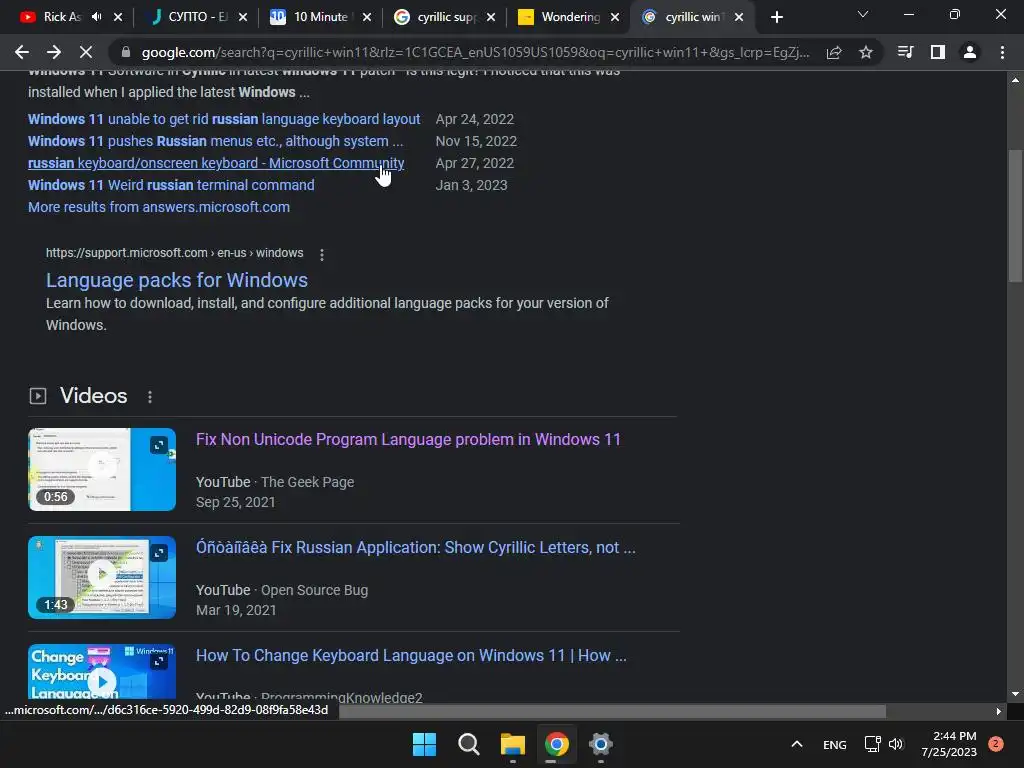Click the Videos section play-box icon
The width and height of the screenshot is (1024, 768).
pos(38,396)
